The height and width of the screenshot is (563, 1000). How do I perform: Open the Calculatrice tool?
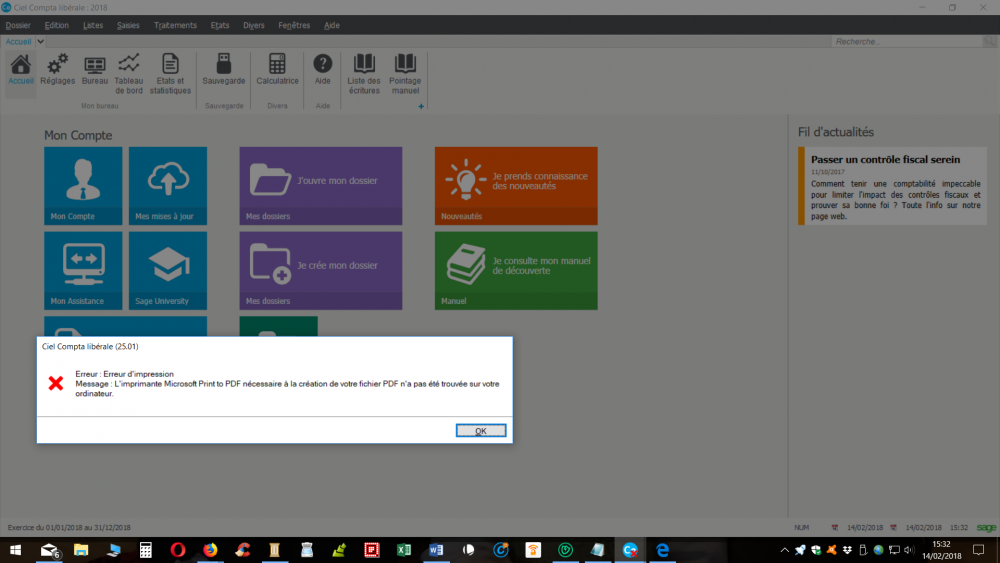click(277, 69)
